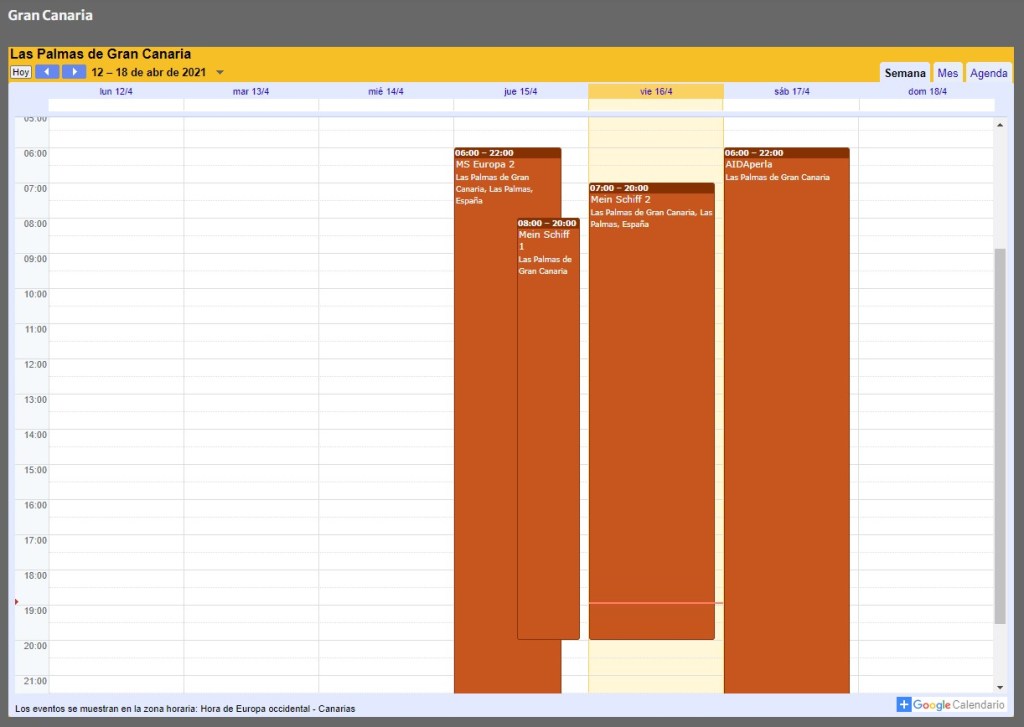
Task: Click the vie 16/4 day header
Action: (x=656, y=92)
